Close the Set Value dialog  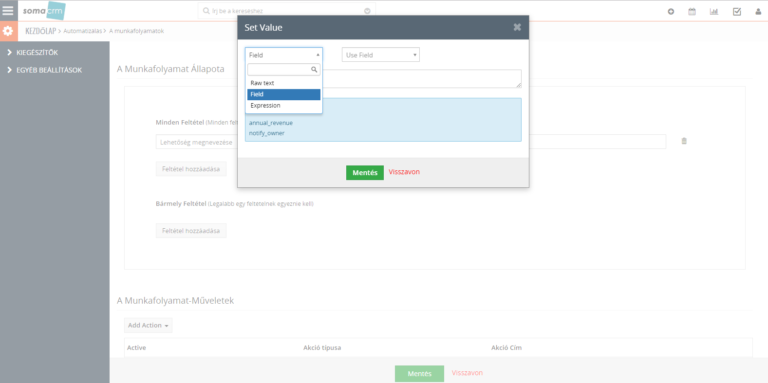coord(517,27)
